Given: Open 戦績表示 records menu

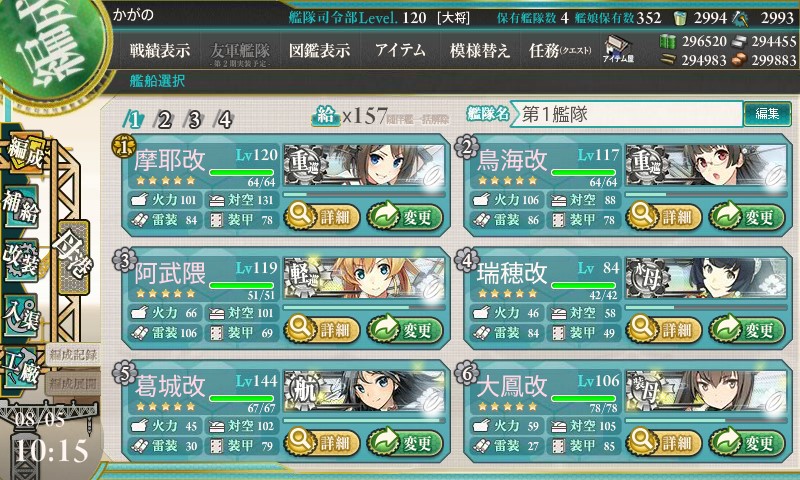Looking at the screenshot, I should pos(160,50).
